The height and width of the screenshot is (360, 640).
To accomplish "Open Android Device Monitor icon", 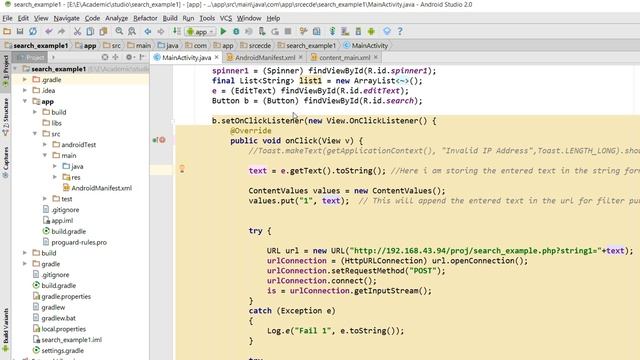I will 371,31.
